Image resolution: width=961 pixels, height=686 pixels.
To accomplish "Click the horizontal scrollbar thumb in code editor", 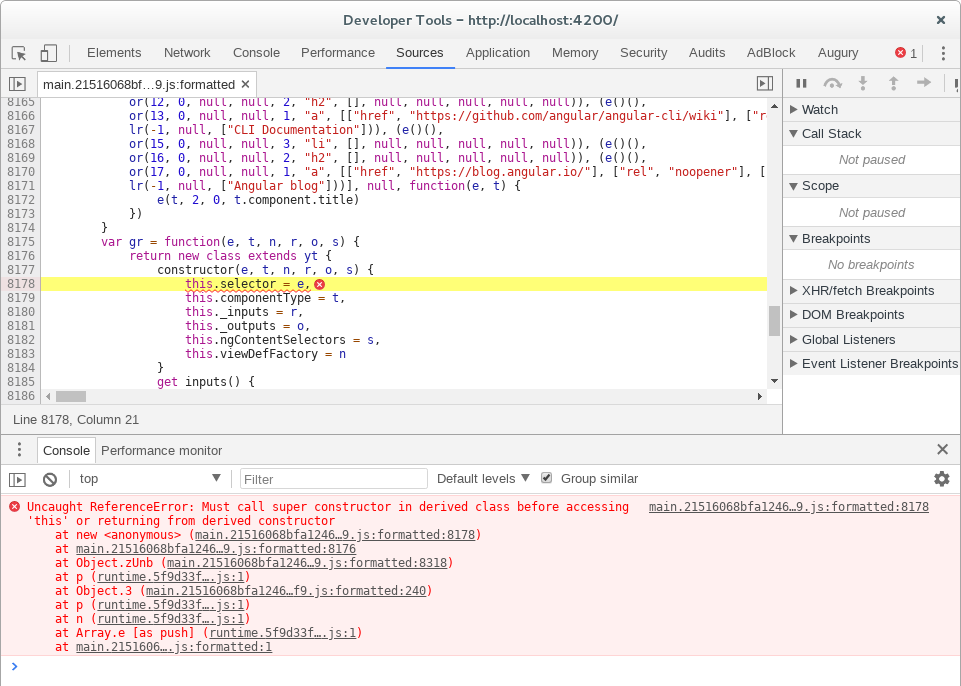I will click(x=71, y=397).
